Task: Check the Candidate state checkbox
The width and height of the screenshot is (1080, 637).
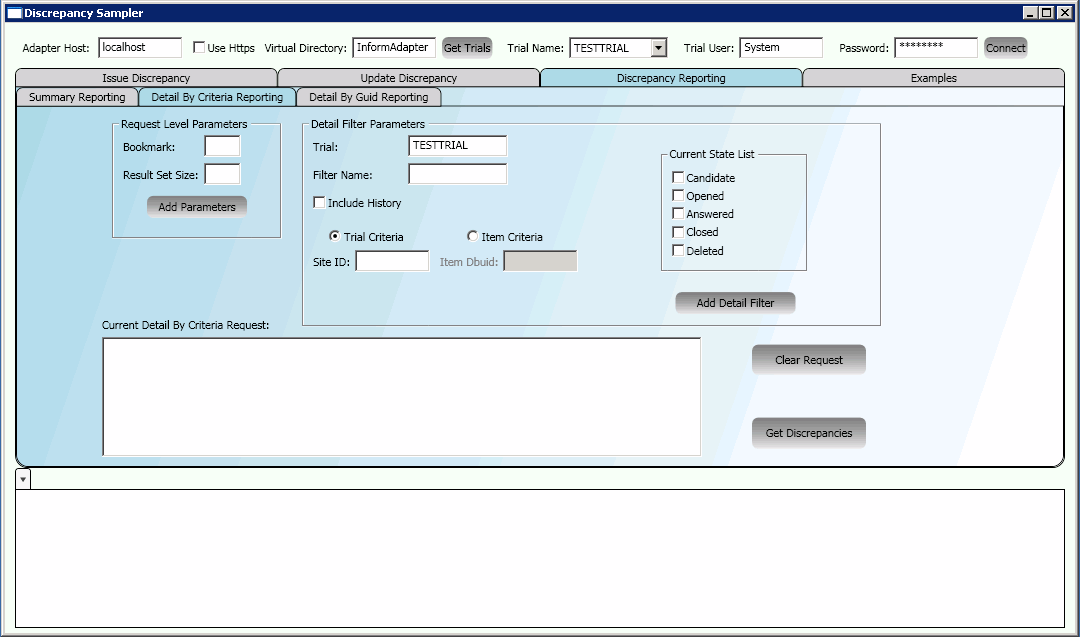Action: [x=678, y=177]
